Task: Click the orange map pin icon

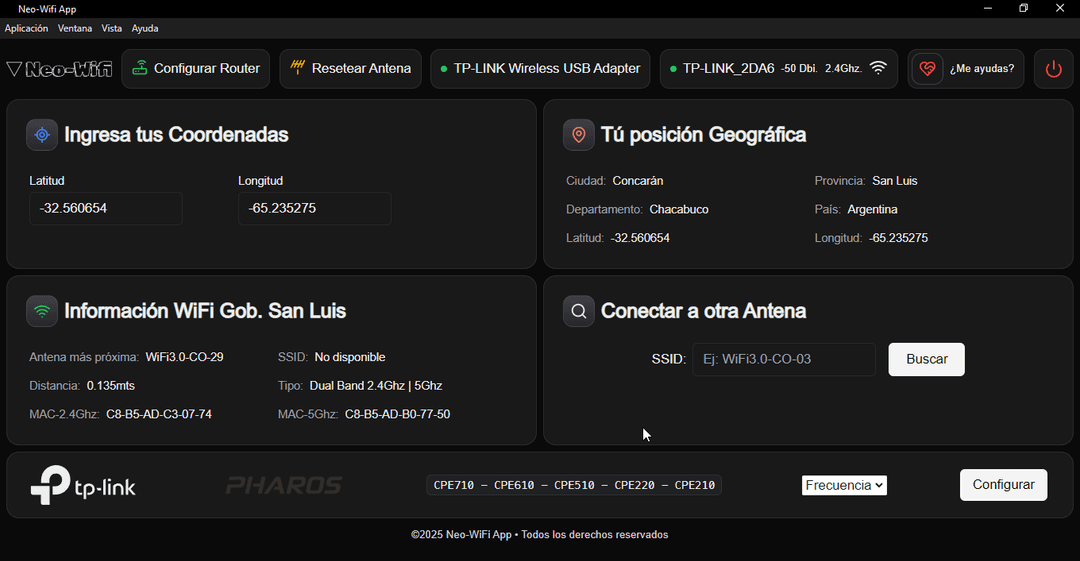Action: pos(579,134)
